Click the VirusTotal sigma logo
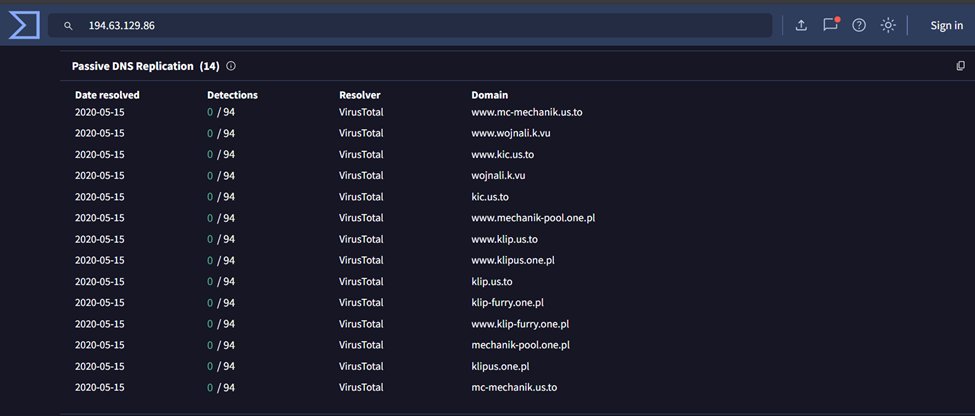 (x=25, y=25)
